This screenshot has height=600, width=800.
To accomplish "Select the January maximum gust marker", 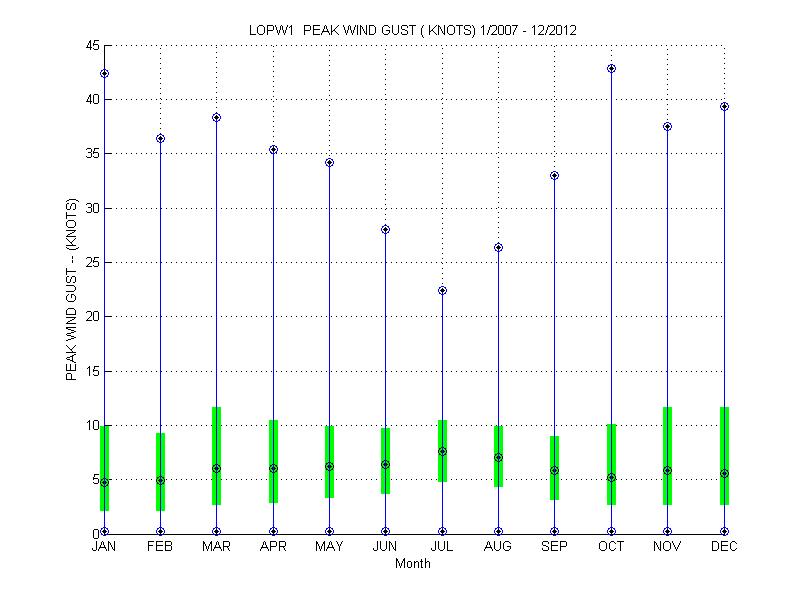I will pyautogui.click(x=105, y=73).
